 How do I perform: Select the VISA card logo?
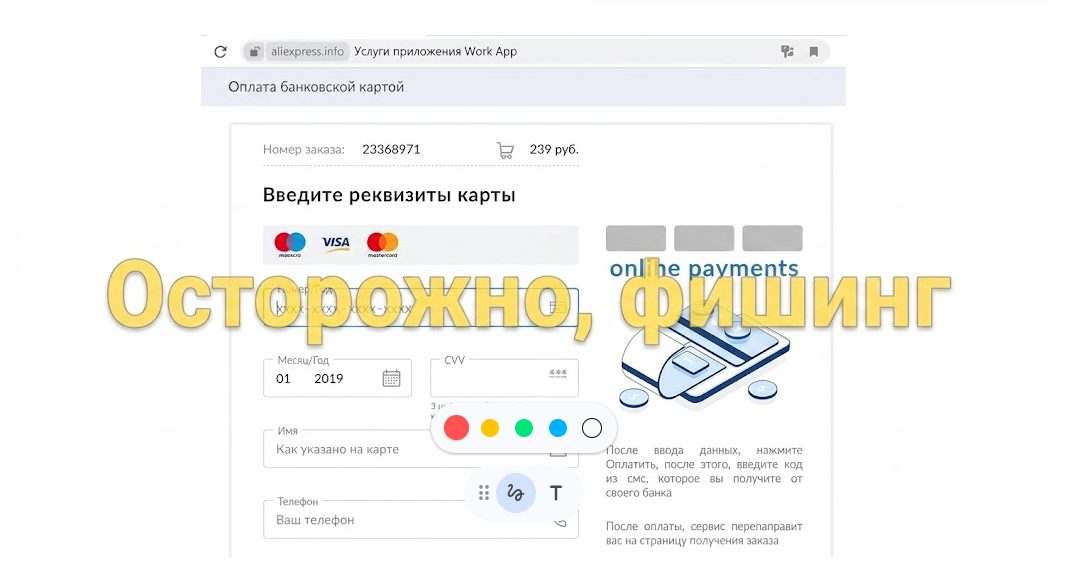point(335,244)
